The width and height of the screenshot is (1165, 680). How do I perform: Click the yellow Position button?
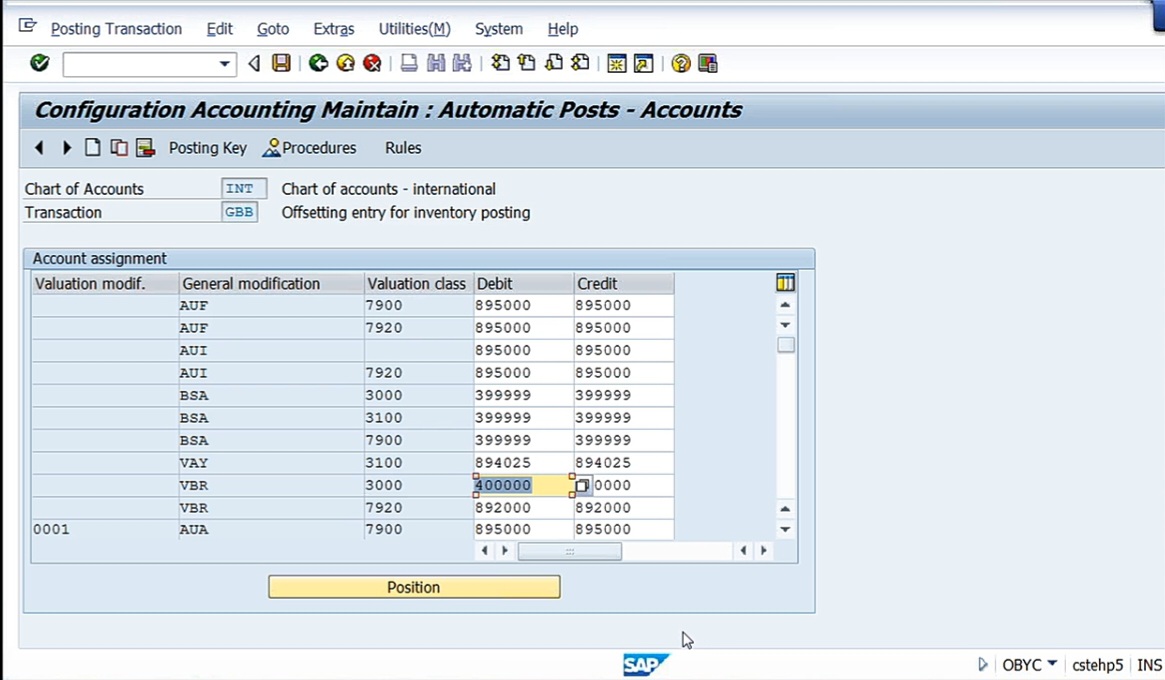pos(414,587)
